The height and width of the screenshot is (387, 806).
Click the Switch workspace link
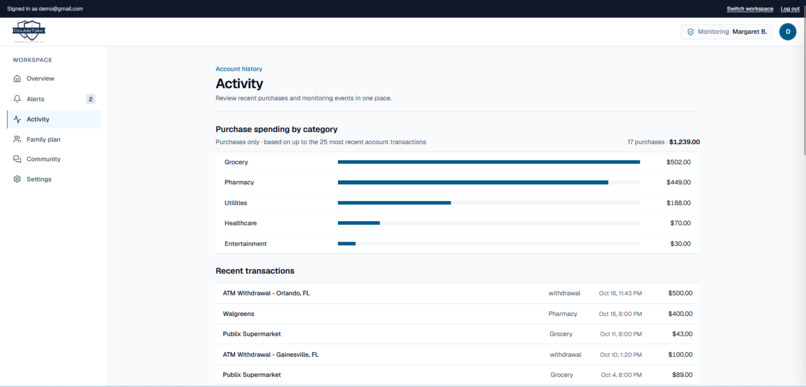click(x=749, y=9)
